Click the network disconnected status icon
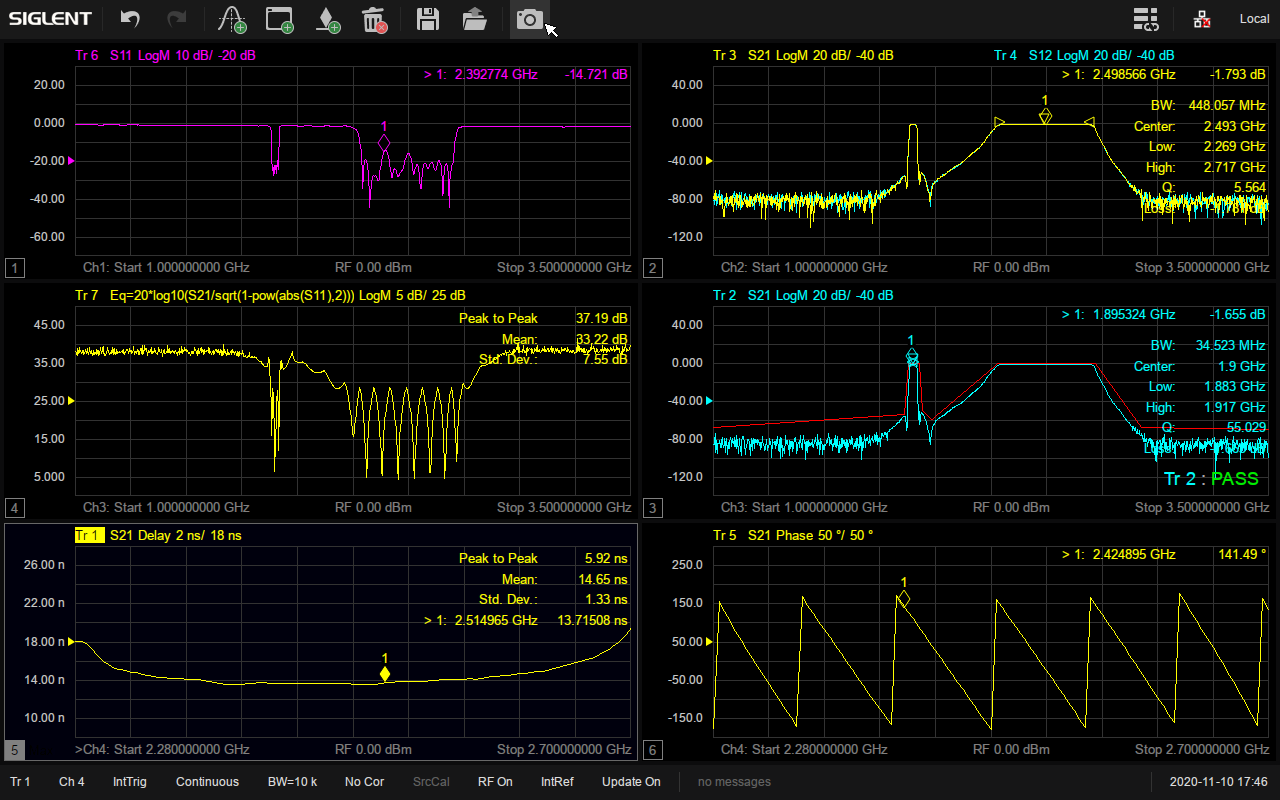This screenshot has height=800, width=1280. 1202,19
